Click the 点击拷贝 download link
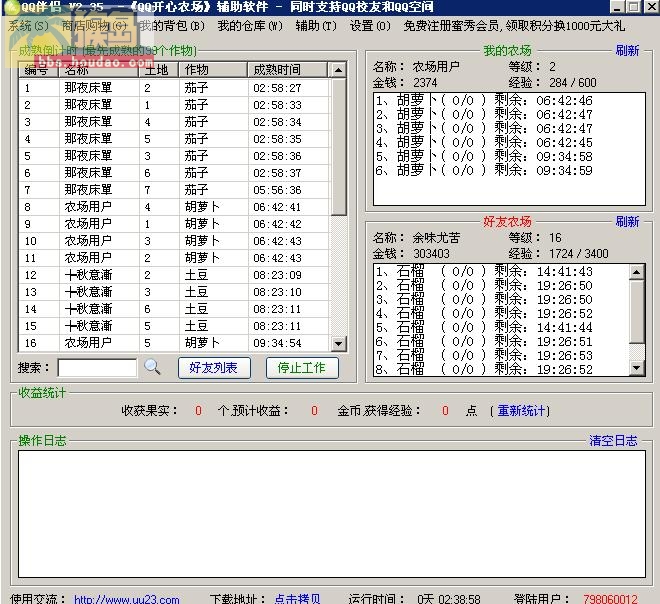The width and height of the screenshot is (660, 604). (298, 599)
